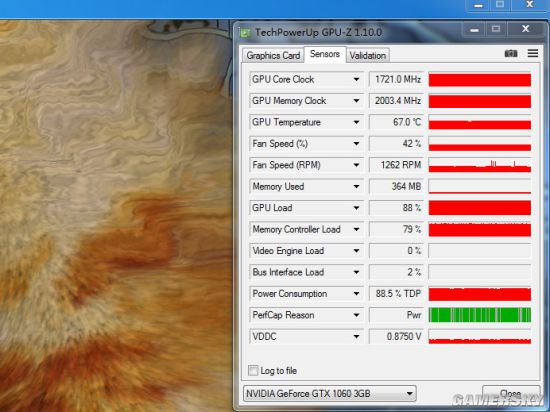The width and height of the screenshot is (550, 412).
Task: Expand the Fan Speed (%) dropdown
Action: [356, 144]
